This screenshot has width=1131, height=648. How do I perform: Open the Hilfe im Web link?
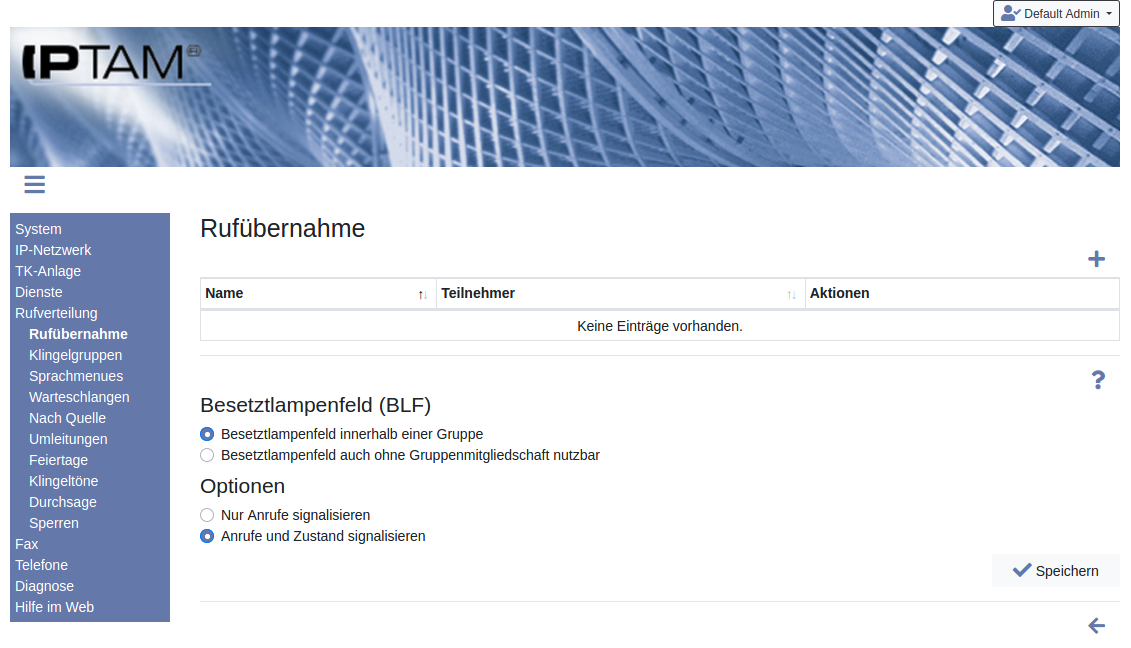pyautogui.click(x=54, y=607)
